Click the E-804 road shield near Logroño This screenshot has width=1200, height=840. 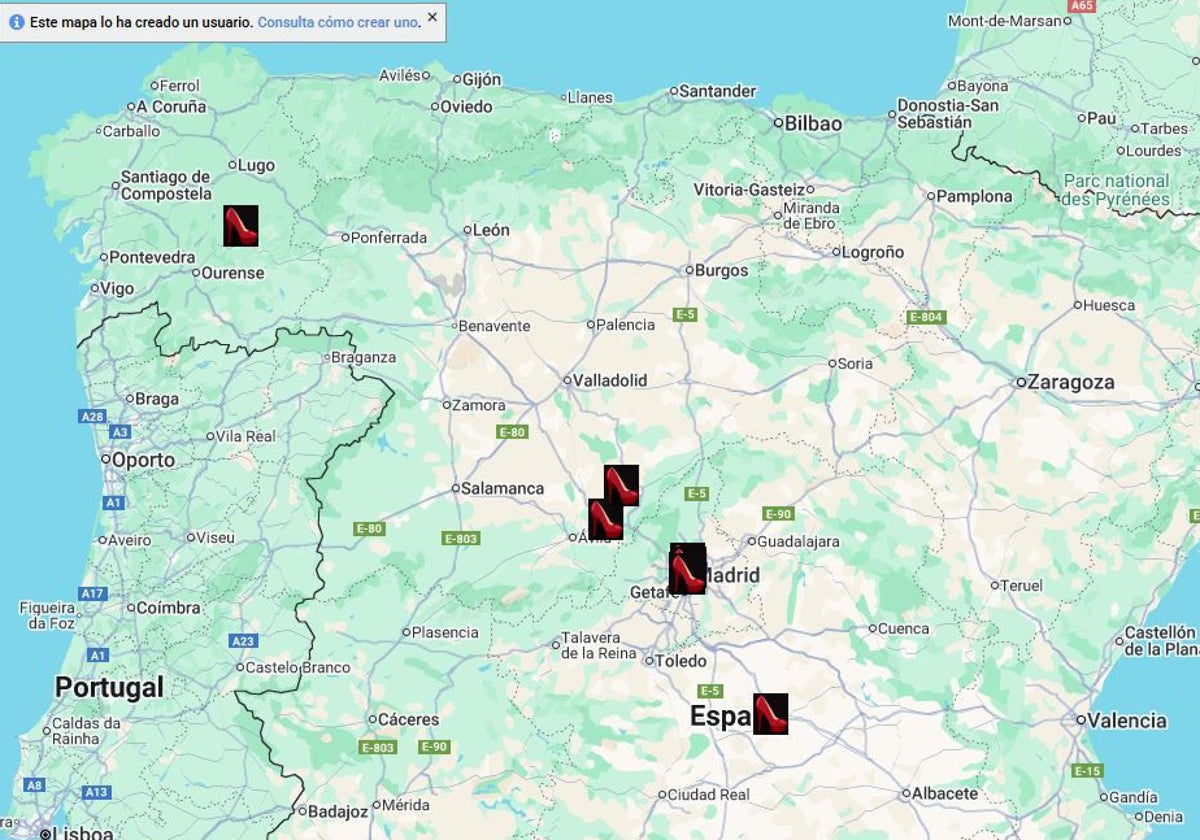pyautogui.click(x=925, y=317)
